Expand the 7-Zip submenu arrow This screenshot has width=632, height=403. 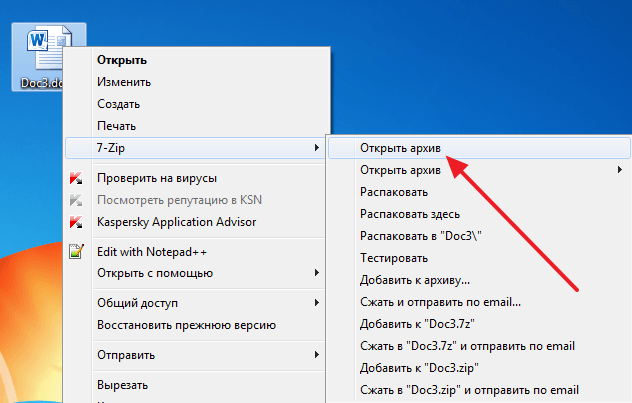tap(317, 148)
